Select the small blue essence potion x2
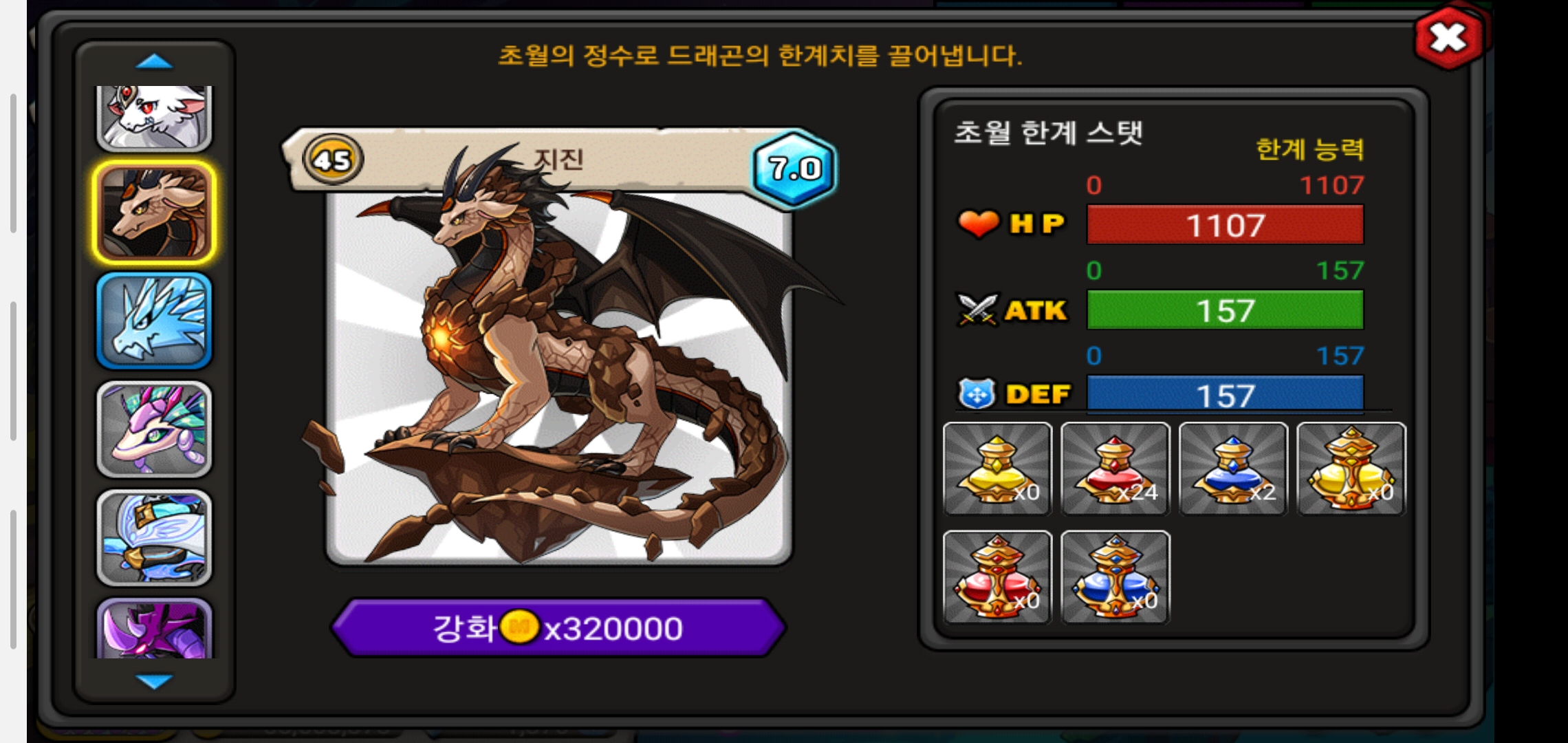The width and height of the screenshot is (1568, 743). (x=1233, y=469)
